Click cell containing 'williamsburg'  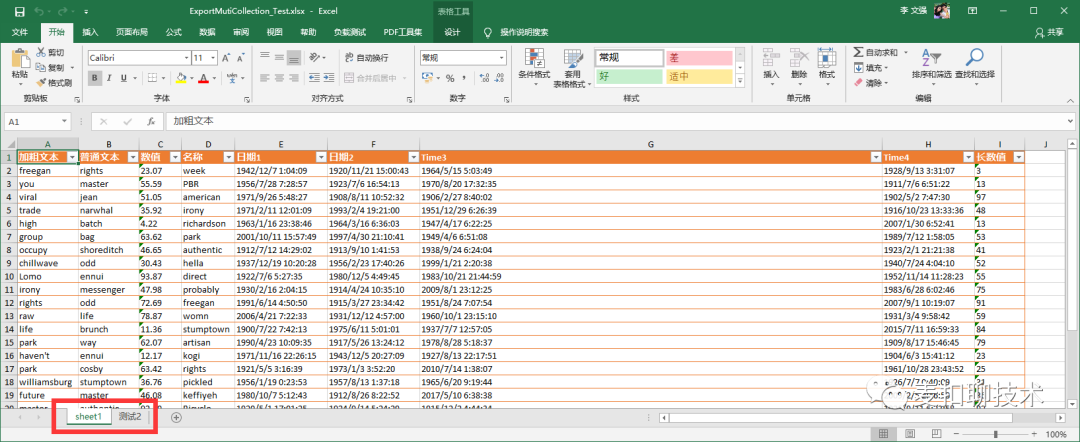[x=48, y=381]
